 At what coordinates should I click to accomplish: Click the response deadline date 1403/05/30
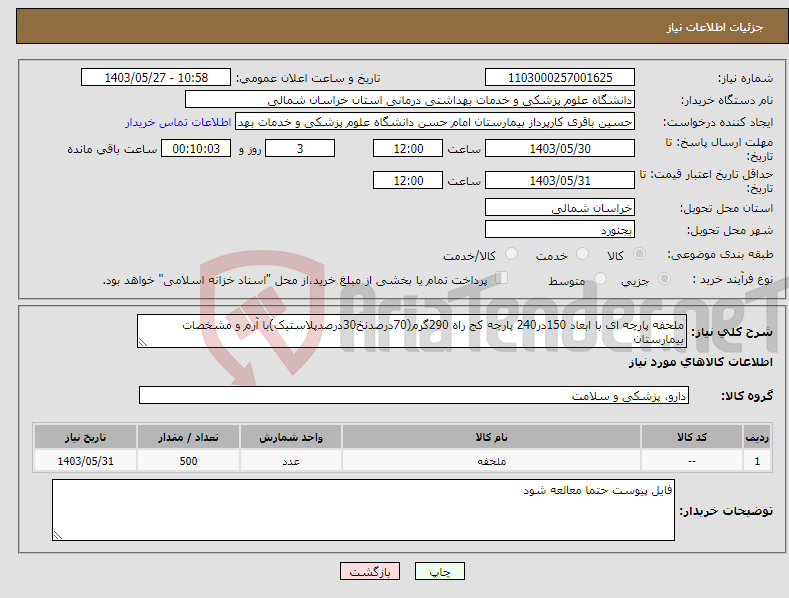(560, 148)
